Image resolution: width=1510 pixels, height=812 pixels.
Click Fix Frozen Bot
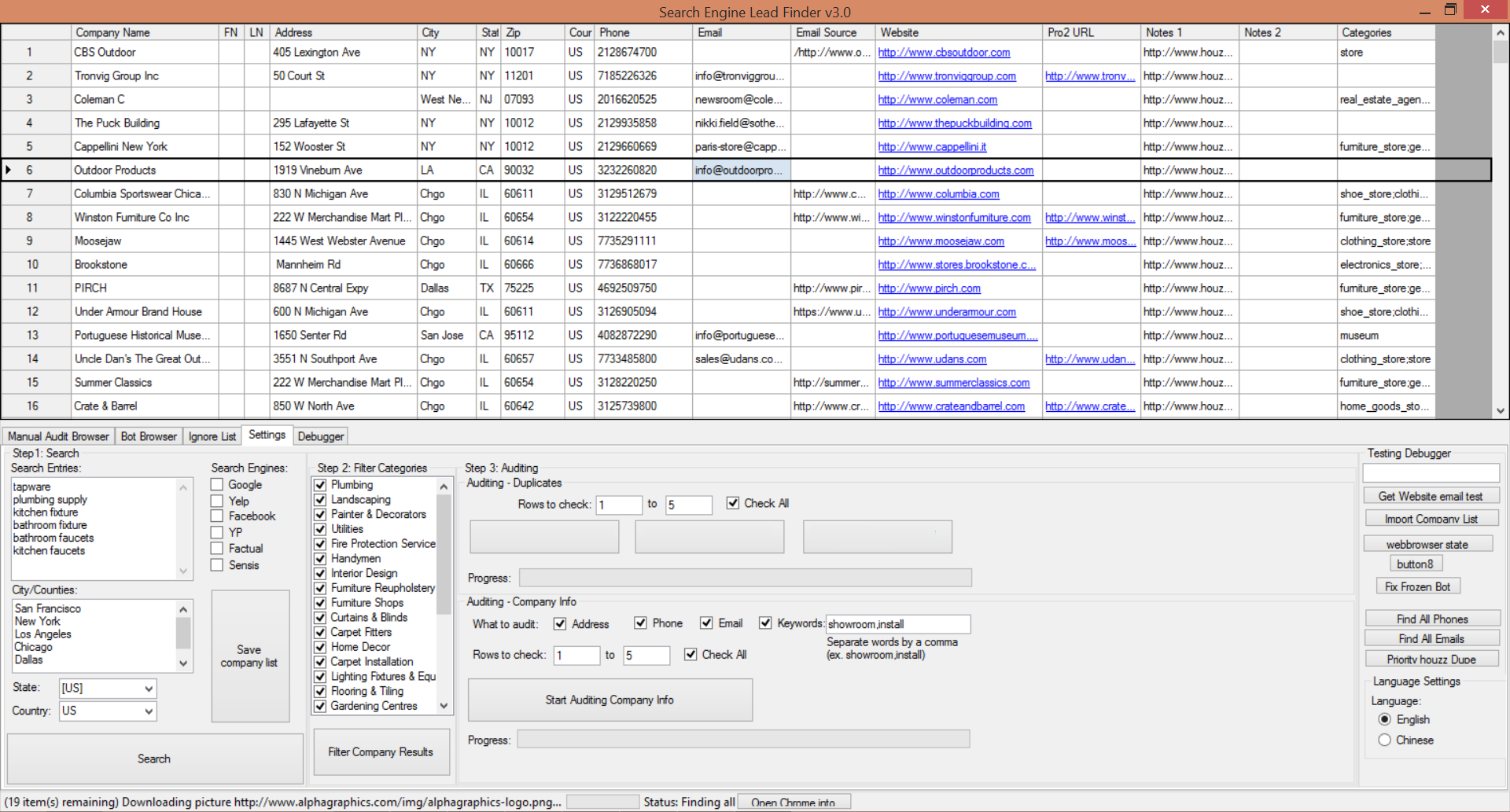(x=1418, y=586)
